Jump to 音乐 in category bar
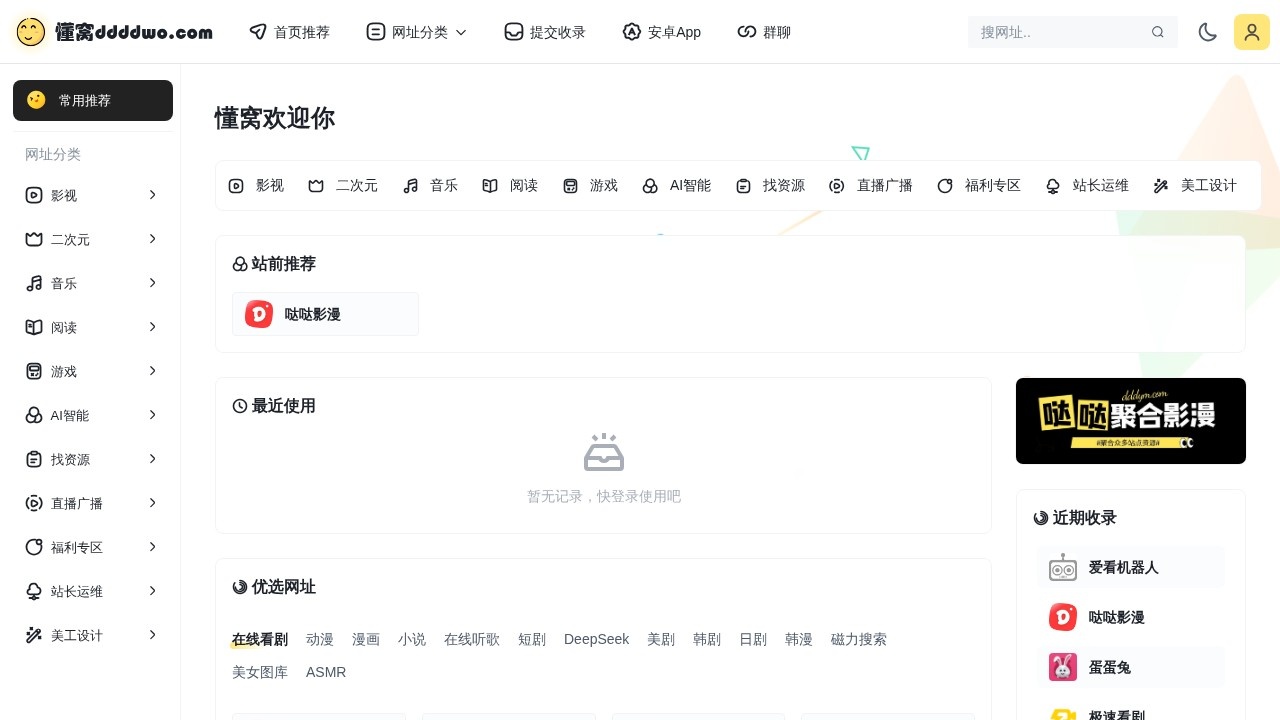This screenshot has height=720, width=1280. 430,185
